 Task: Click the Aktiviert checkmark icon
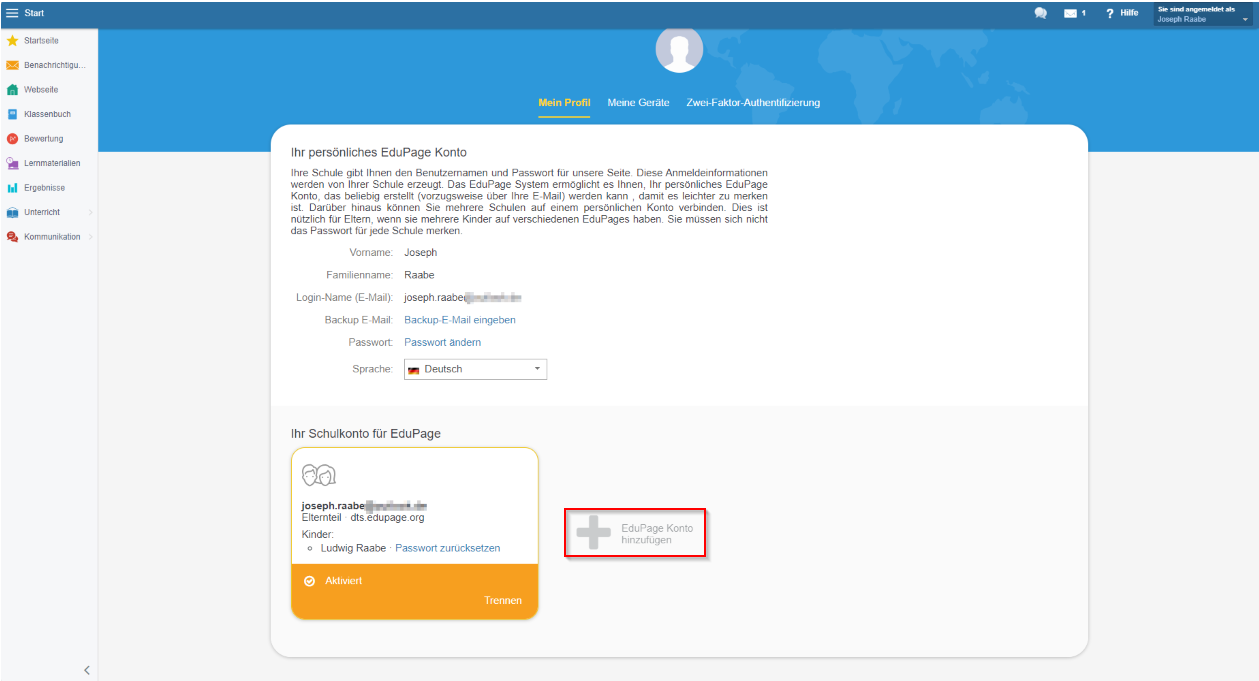(x=310, y=580)
